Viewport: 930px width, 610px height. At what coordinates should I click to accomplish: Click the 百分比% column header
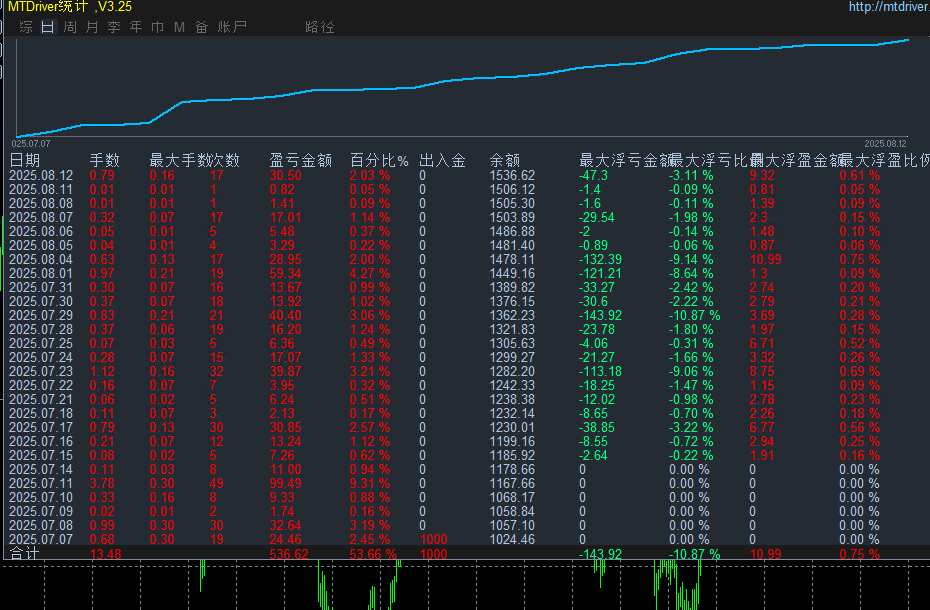pyautogui.click(x=379, y=160)
